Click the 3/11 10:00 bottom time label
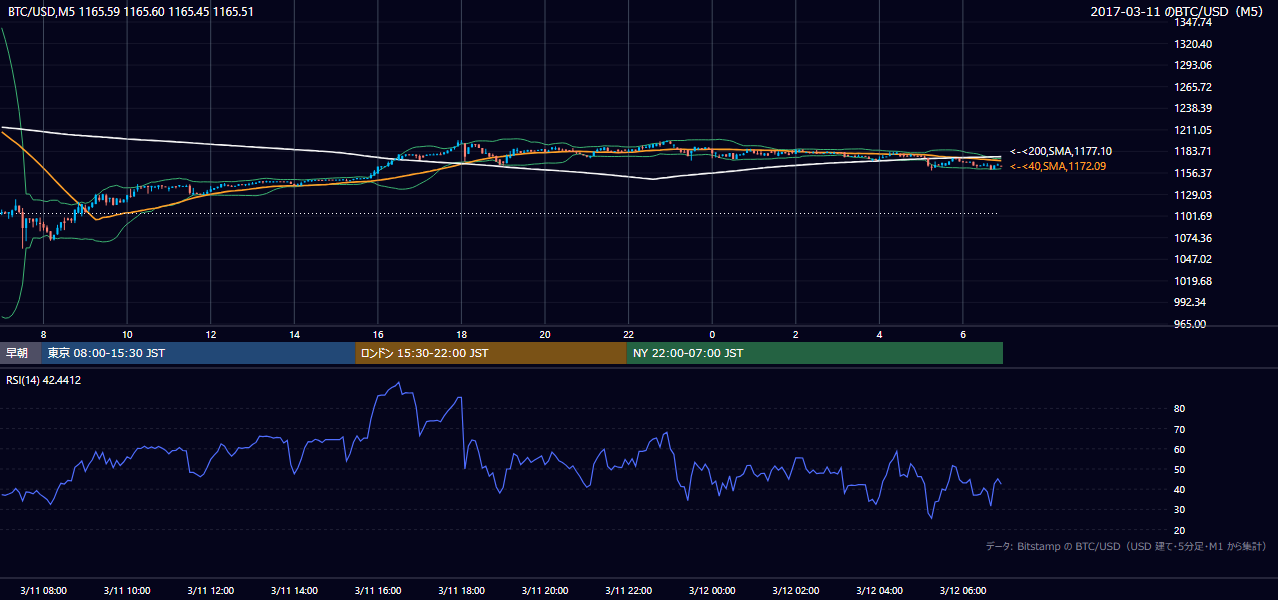Image resolution: width=1278 pixels, height=600 pixels. [127, 591]
